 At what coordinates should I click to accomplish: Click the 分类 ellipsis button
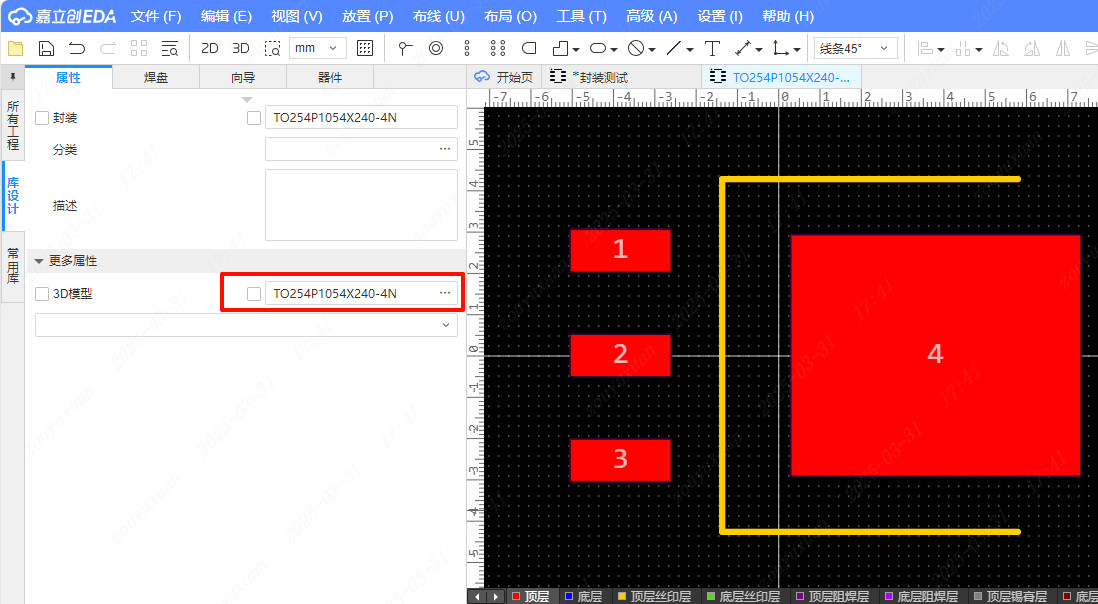point(445,149)
